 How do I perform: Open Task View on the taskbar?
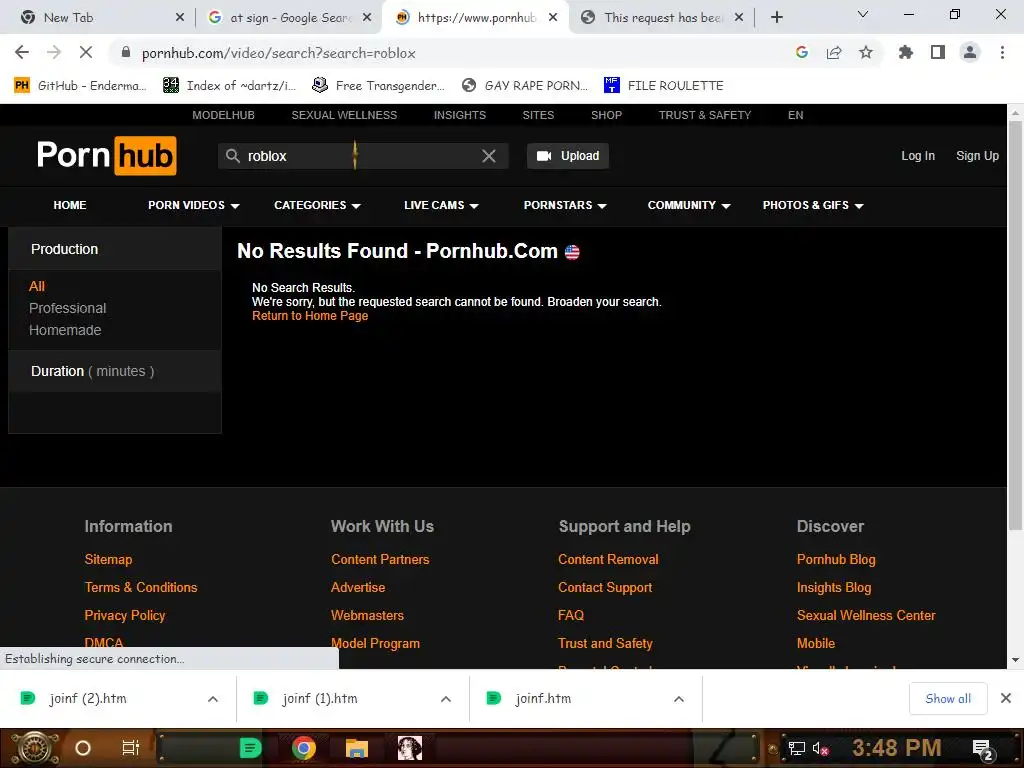(131, 748)
